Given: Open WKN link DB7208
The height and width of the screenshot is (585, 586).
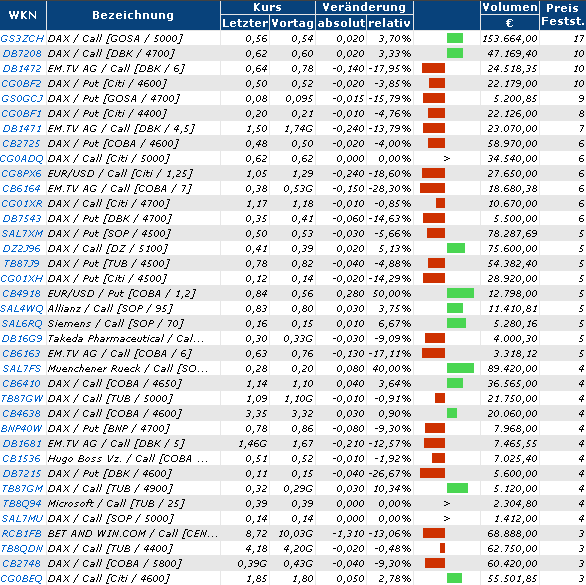Looking at the screenshot, I should tap(22, 53).
